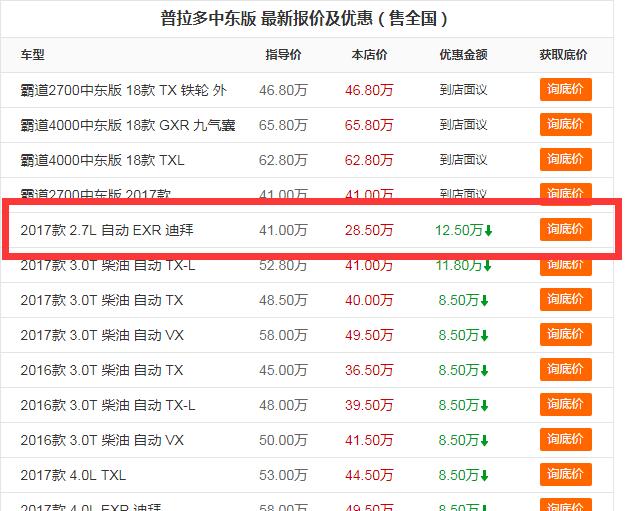The image size is (634, 511).
Task: Open model 2017款 4.0L TXL
Action: [73, 475]
